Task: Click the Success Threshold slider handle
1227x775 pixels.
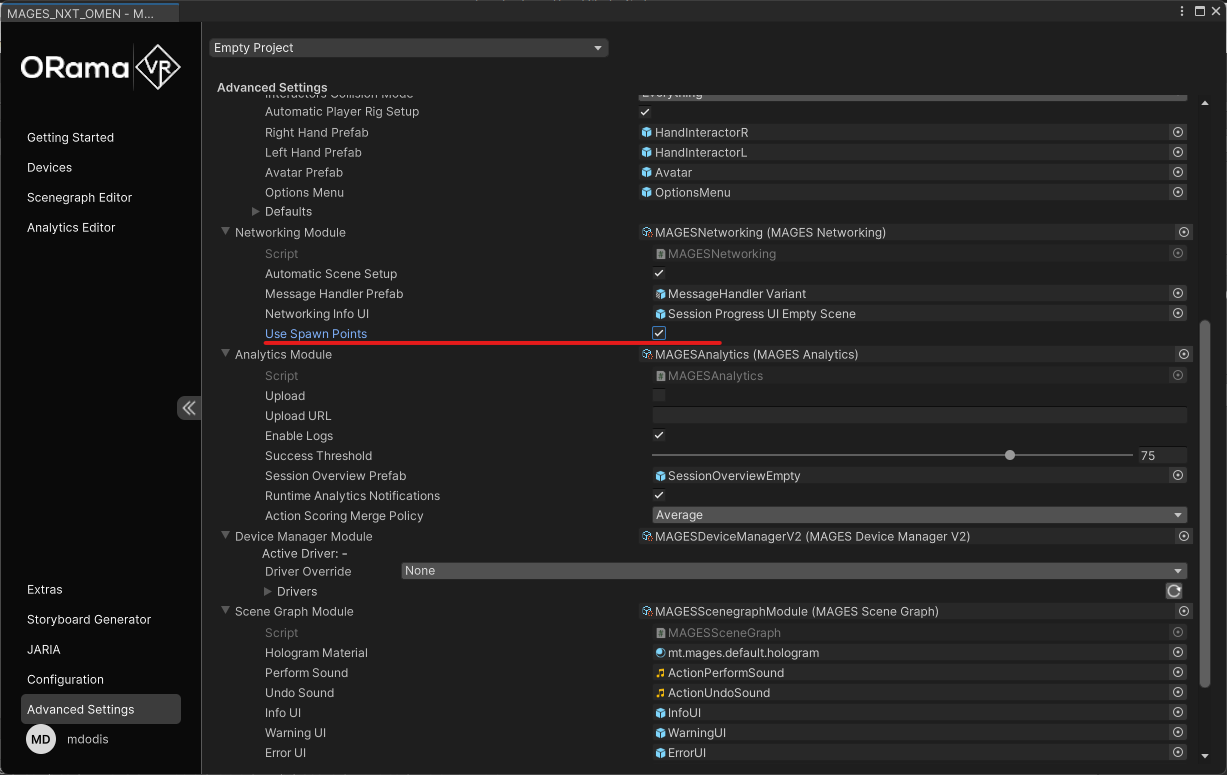Action: pyautogui.click(x=1010, y=455)
